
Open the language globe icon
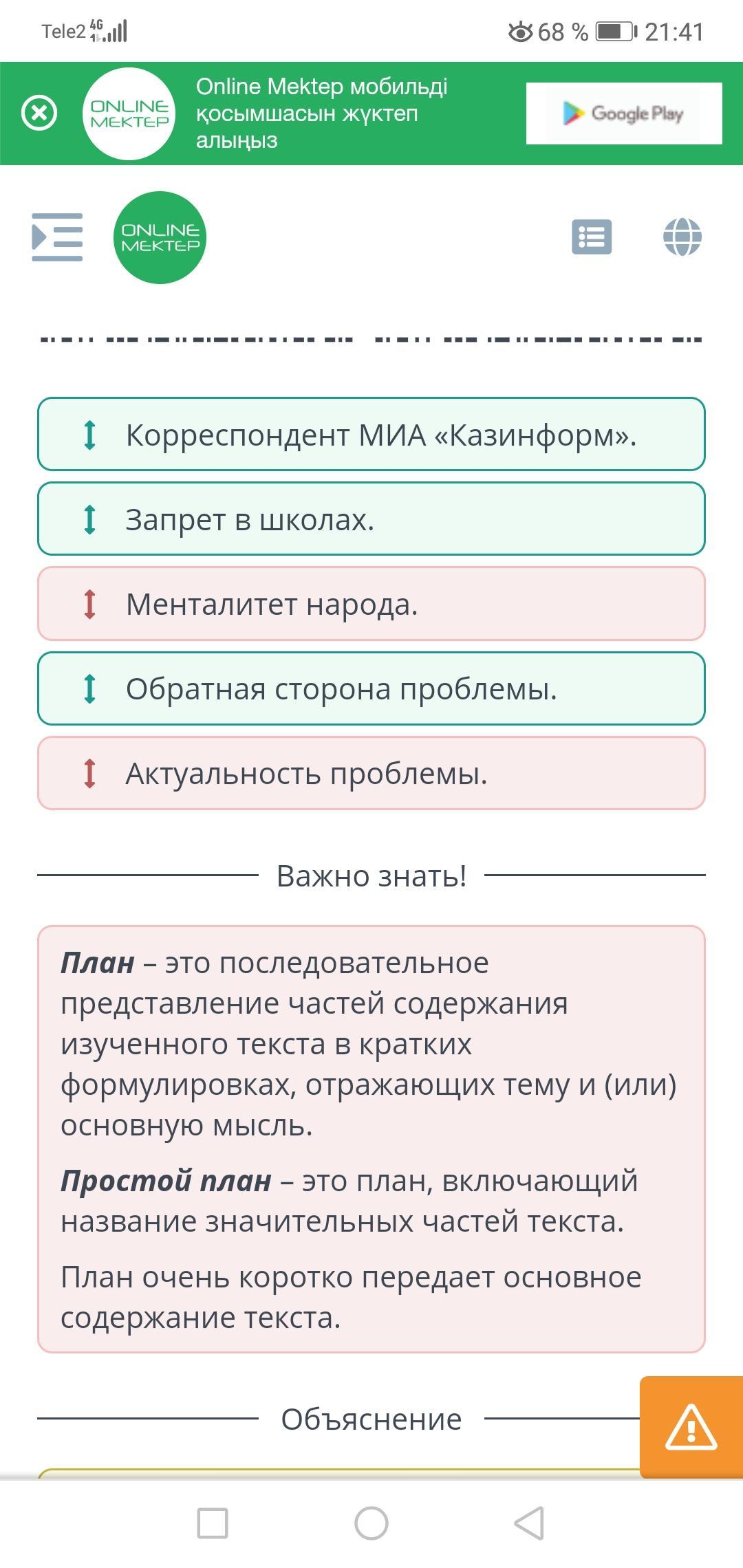682,237
